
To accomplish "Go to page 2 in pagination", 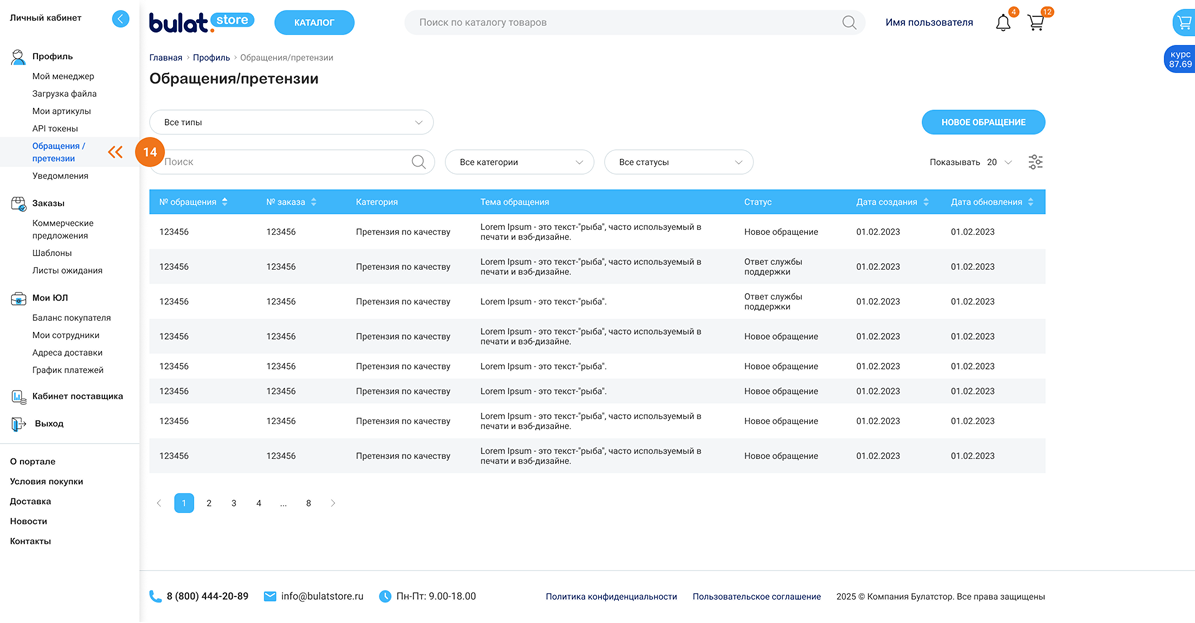I will (209, 503).
